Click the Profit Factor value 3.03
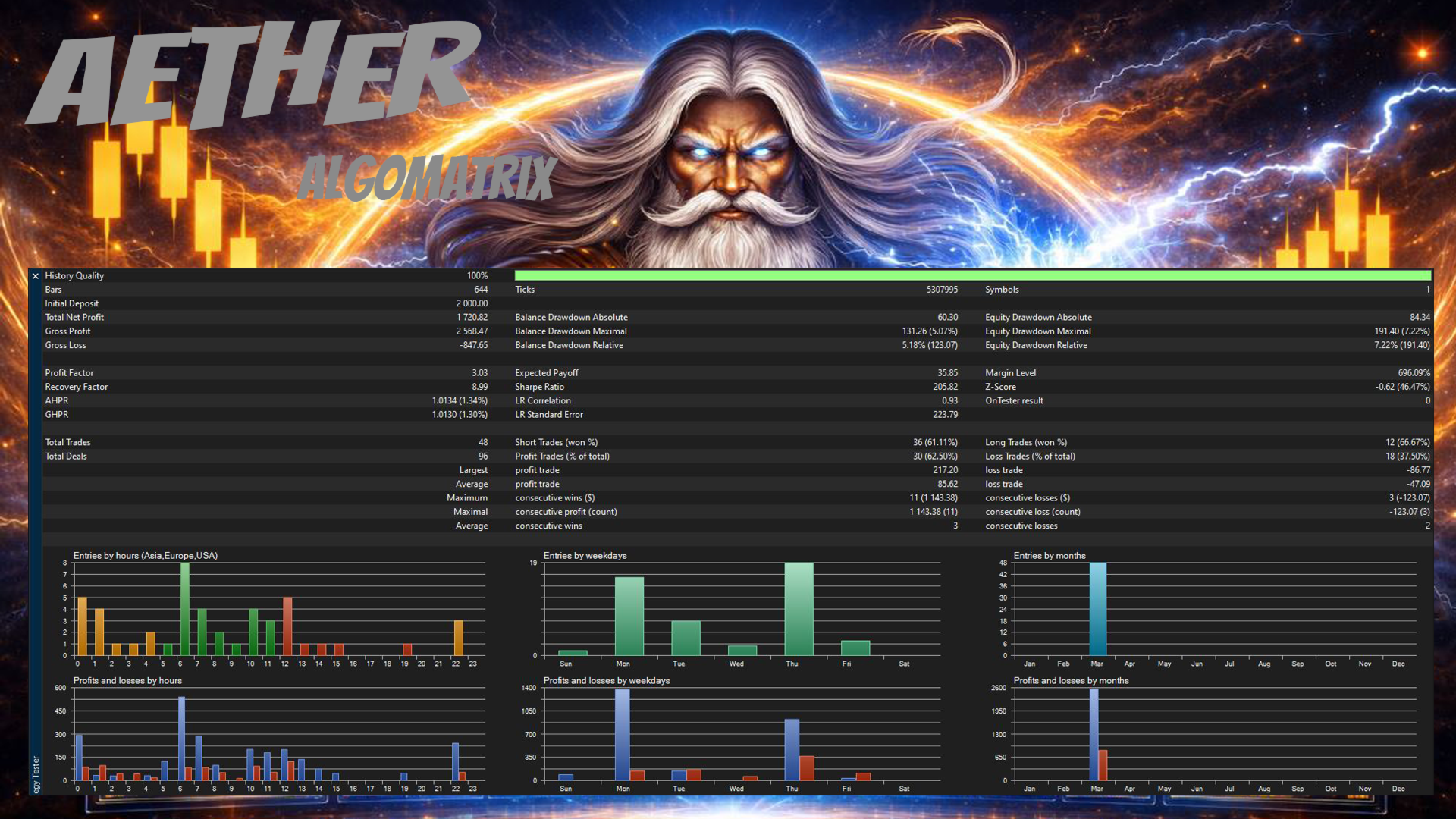Viewport: 1456px width, 819px height. [479, 373]
